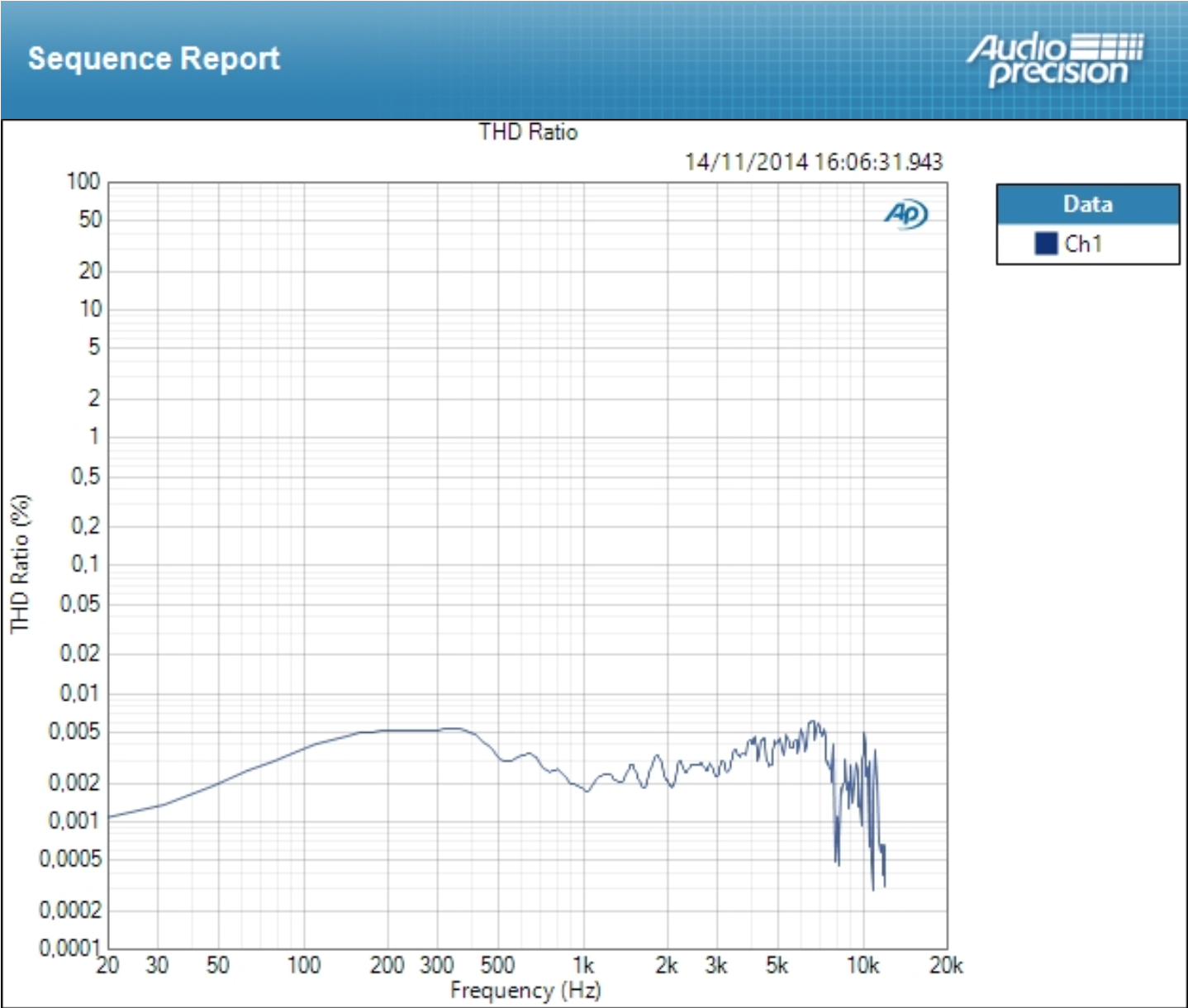
Task: Click the 1k frequency axis label
Action: click(583, 965)
